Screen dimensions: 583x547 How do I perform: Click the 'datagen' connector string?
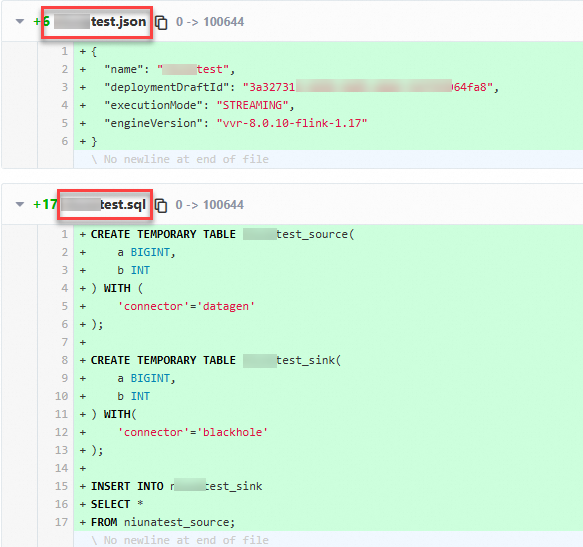click(x=226, y=306)
